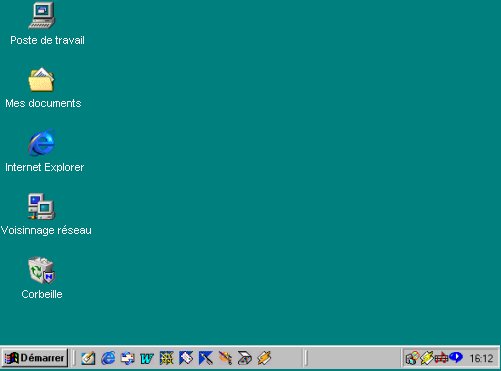Click the red tray icon
This screenshot has width=501, height=371.
441,358
